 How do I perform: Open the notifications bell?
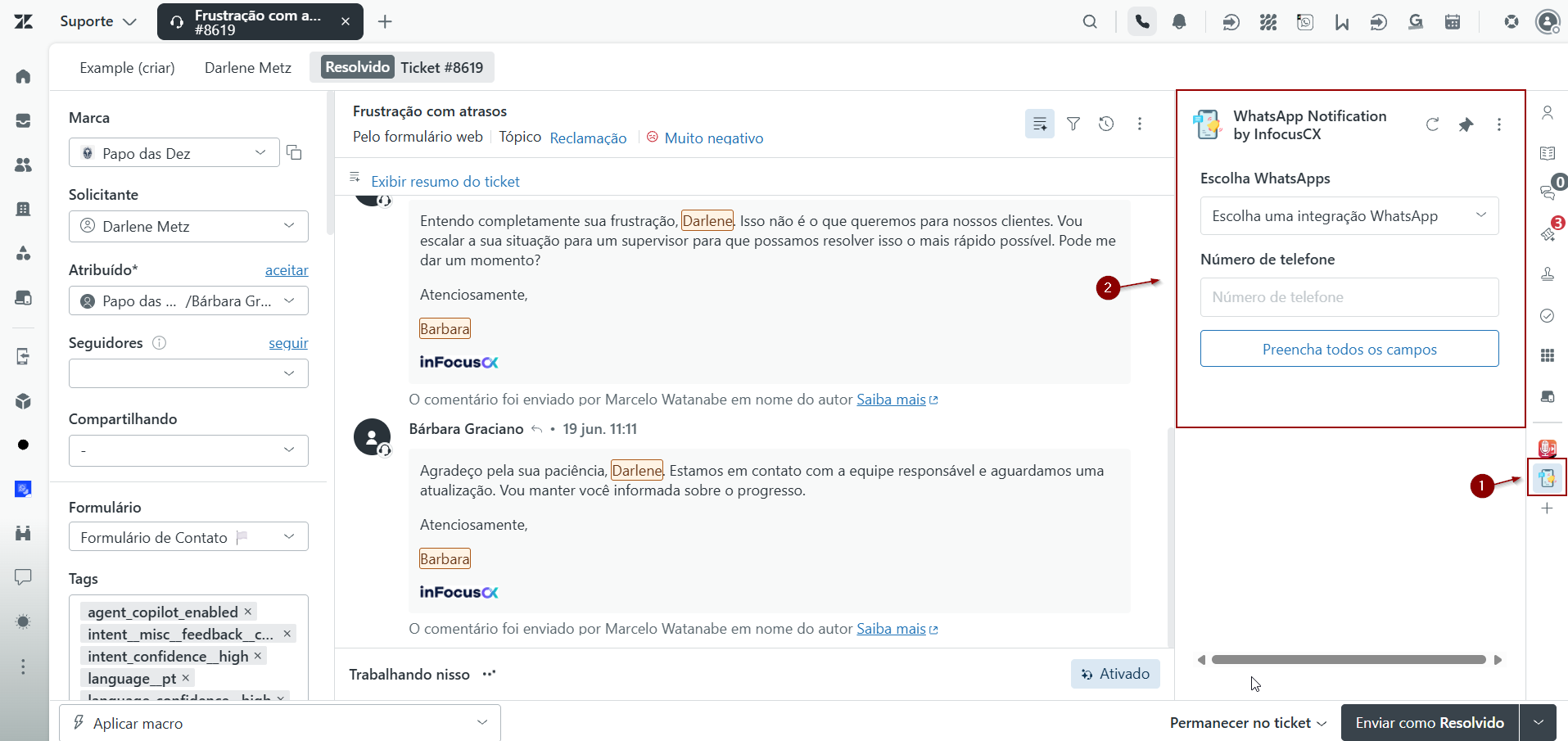(1179, 22)
